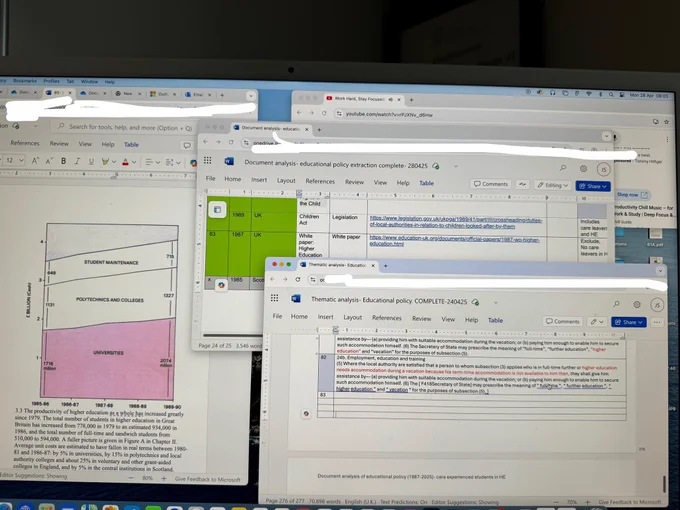Click Bookmarks in the macOS menu bar
Viewport: 680px width, 510px height.
click(25, 80)
